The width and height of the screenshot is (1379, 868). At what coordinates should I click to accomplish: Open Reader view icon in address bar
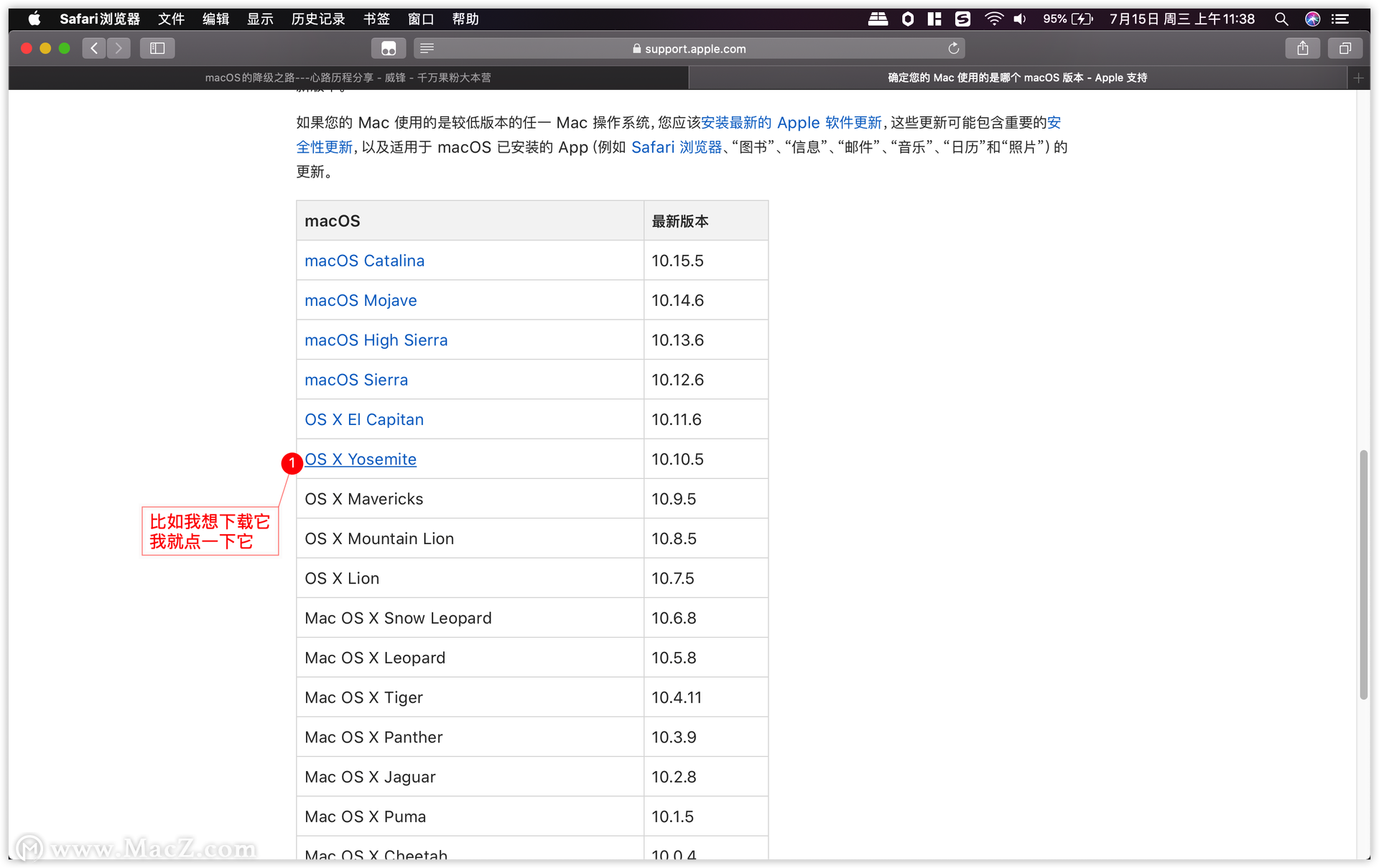pos(427,48)
